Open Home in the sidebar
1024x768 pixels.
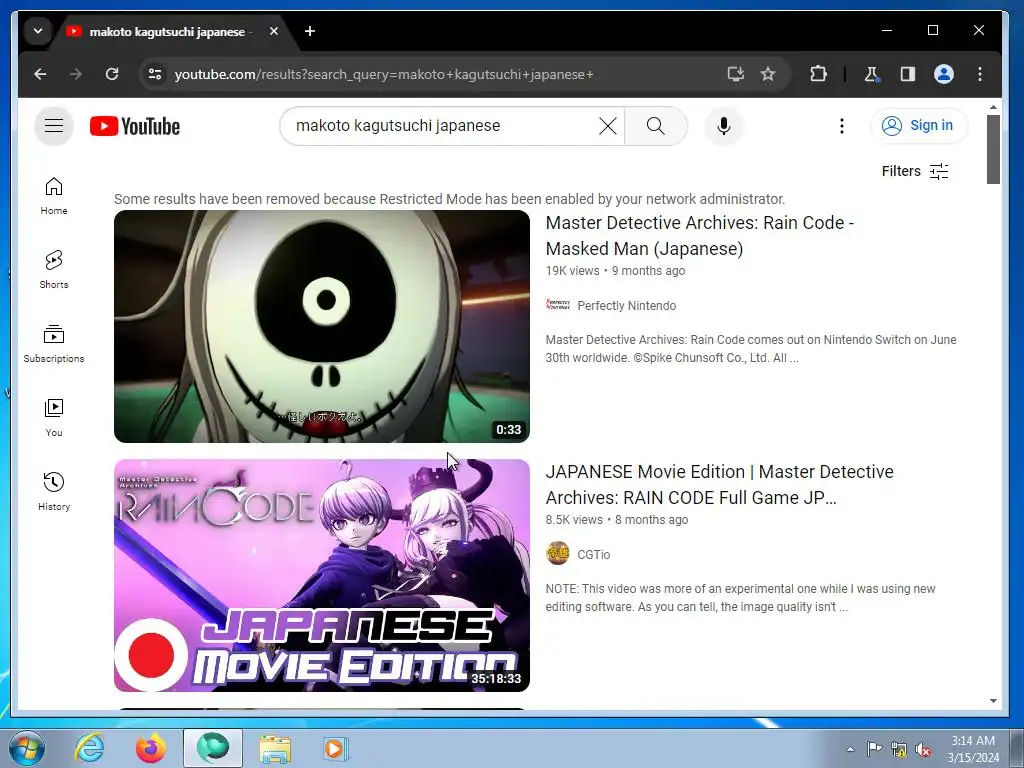click(x=54, y=196)
